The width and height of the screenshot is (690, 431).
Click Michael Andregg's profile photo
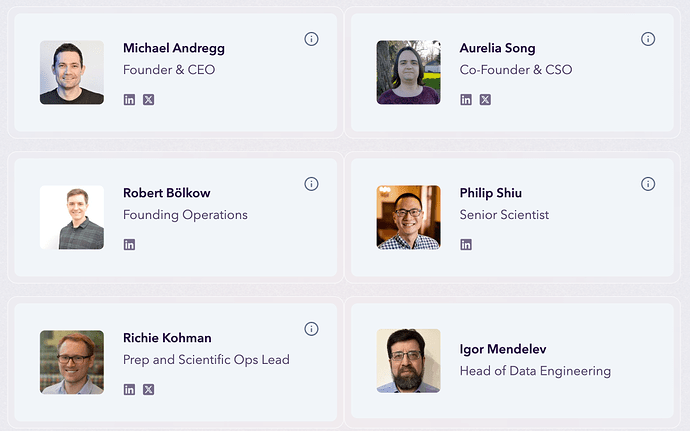point(72,72)
